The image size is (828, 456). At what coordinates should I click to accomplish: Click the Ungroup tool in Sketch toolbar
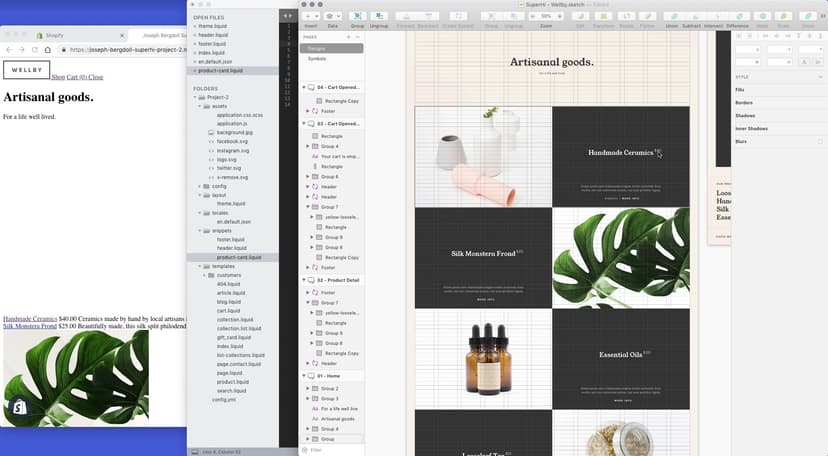[x=378, y=17]
